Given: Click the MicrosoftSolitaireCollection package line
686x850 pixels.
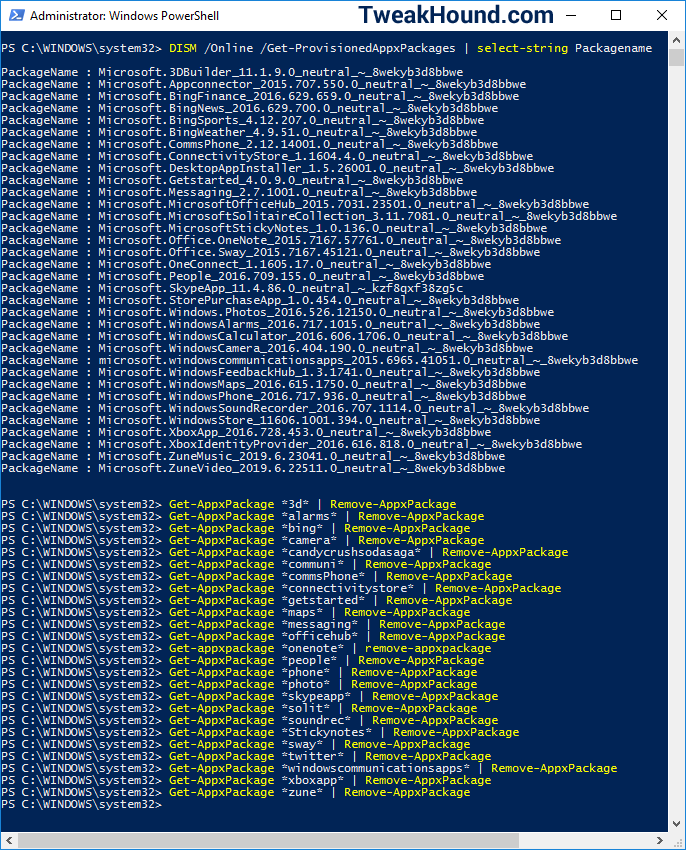Looking at the screenshot, I should (309, 216).
